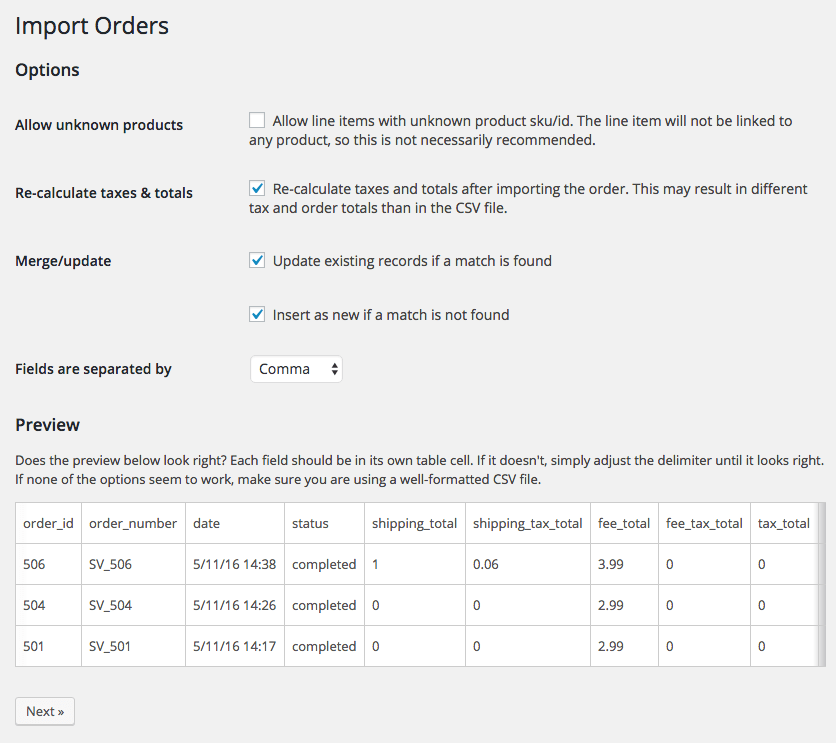Select the tax_total column header
Viewport: 836px width, 743px height.
pyautogui.click(x=784, y=523)
